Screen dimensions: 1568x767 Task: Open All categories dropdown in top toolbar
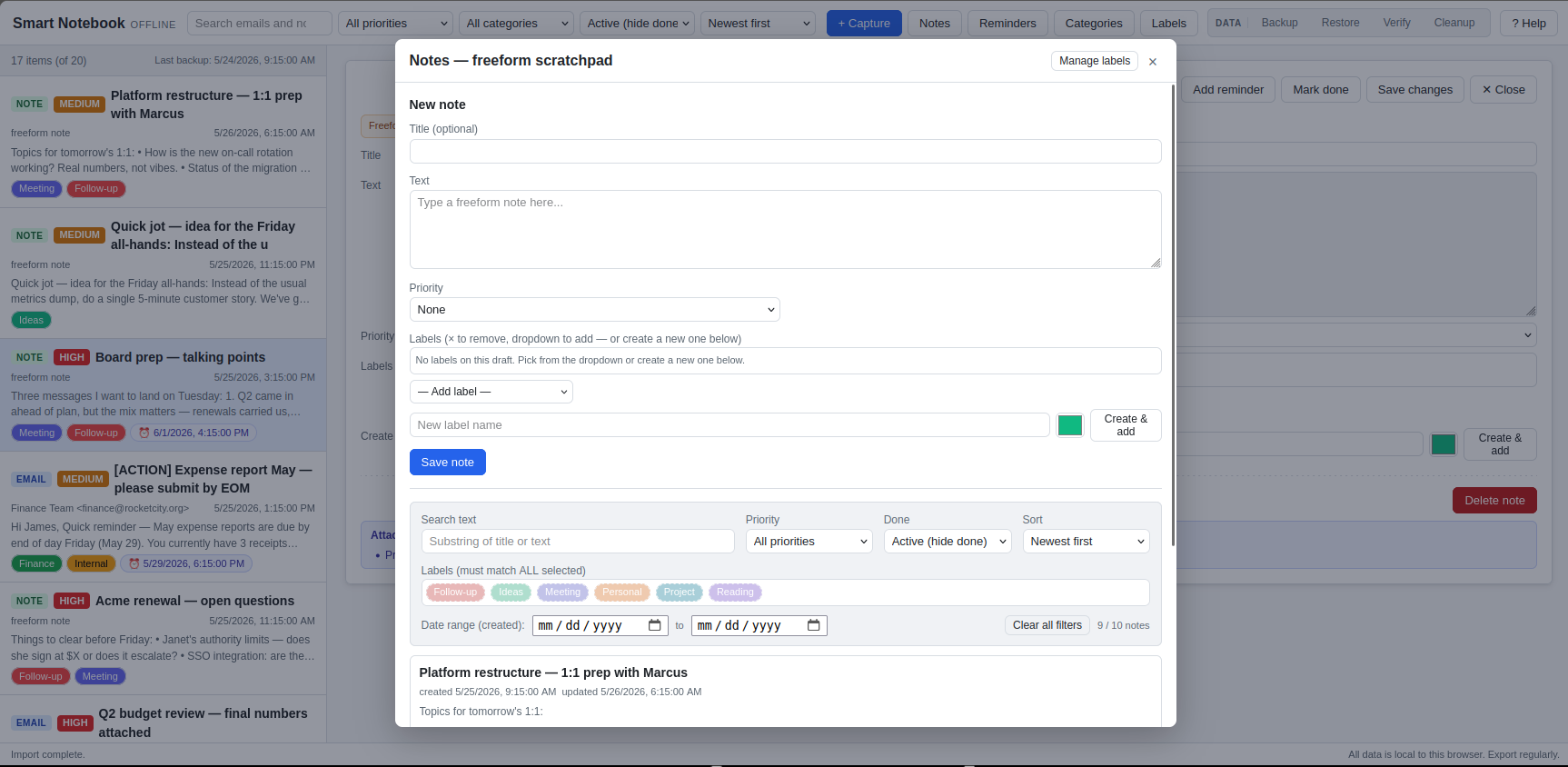tap(516, 24)
